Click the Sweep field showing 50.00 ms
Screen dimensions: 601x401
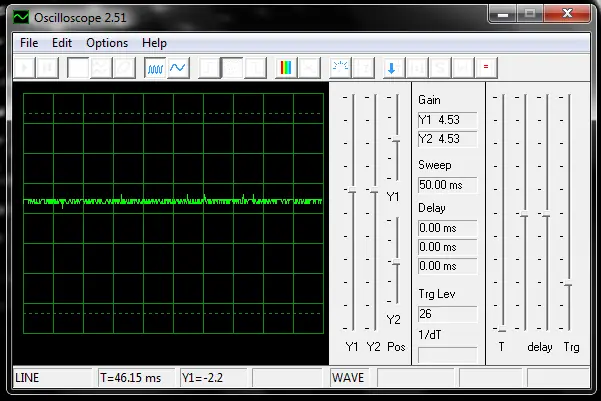447,184
